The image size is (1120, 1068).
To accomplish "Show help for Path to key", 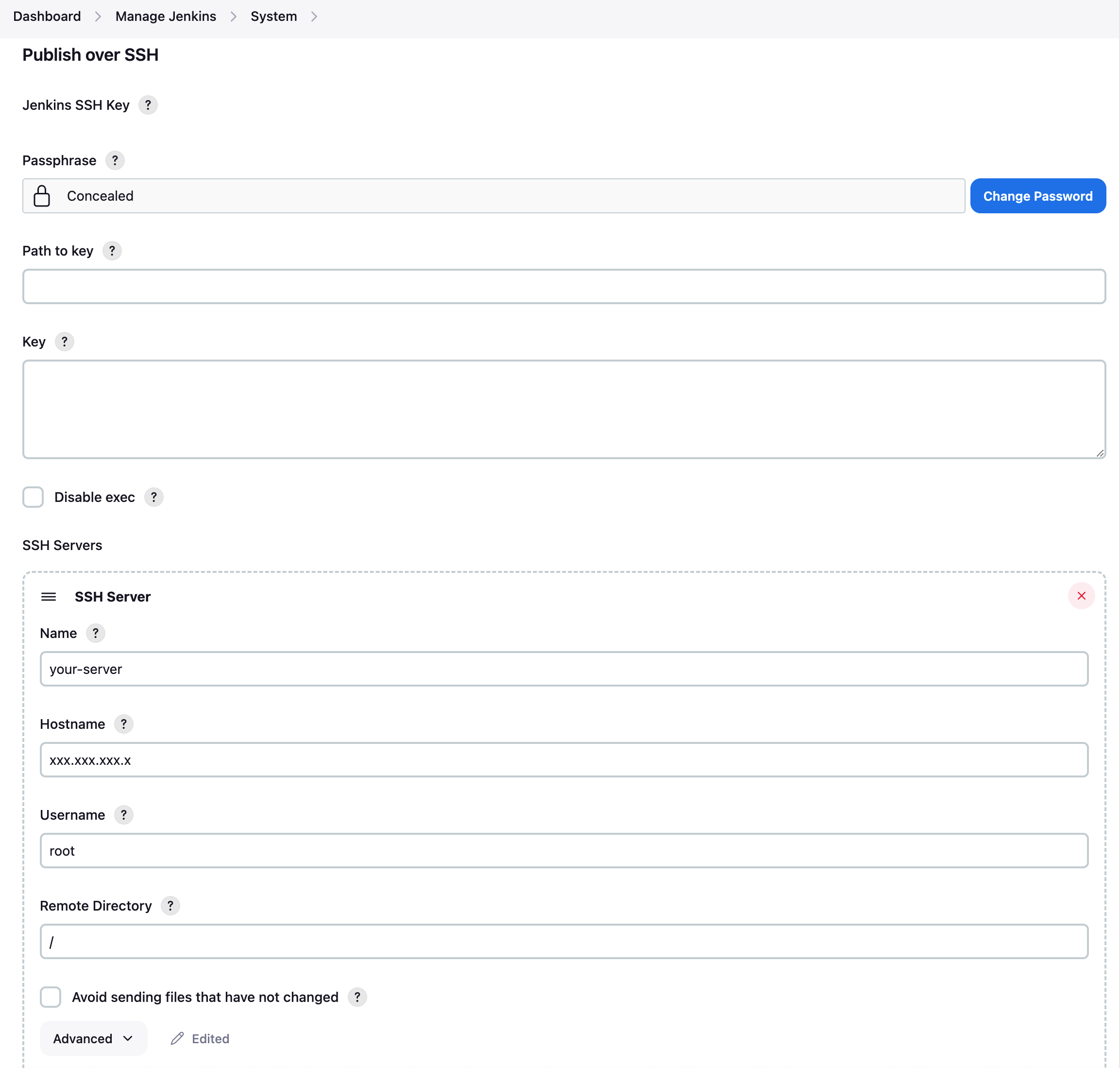I will pos(112,251).
